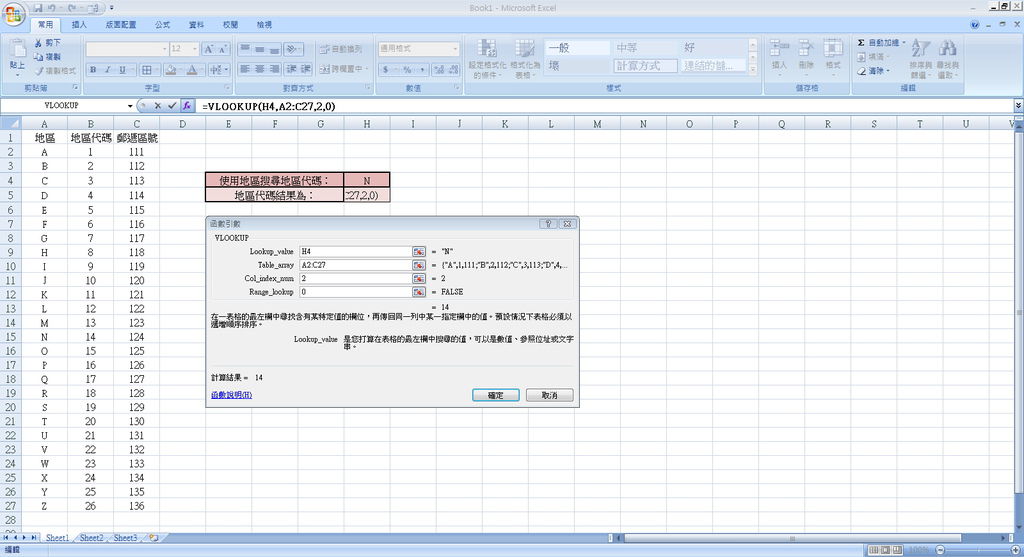The height and width of the screenshot is (557, 1024).
Task: Toggle Bold formatting
Action: pos(93,69)
